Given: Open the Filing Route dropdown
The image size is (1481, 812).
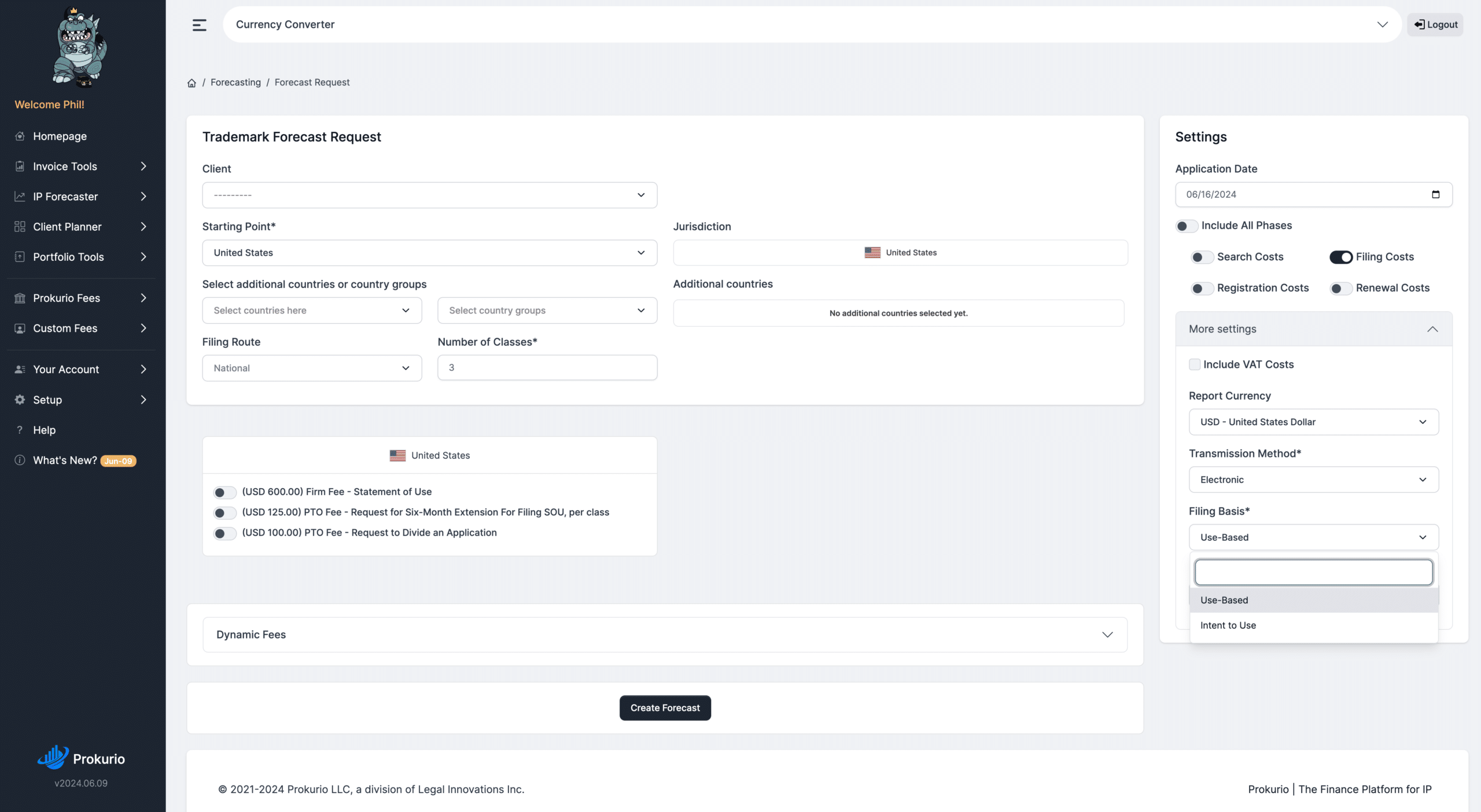Looking at the screenshot, I should (312, 368).
